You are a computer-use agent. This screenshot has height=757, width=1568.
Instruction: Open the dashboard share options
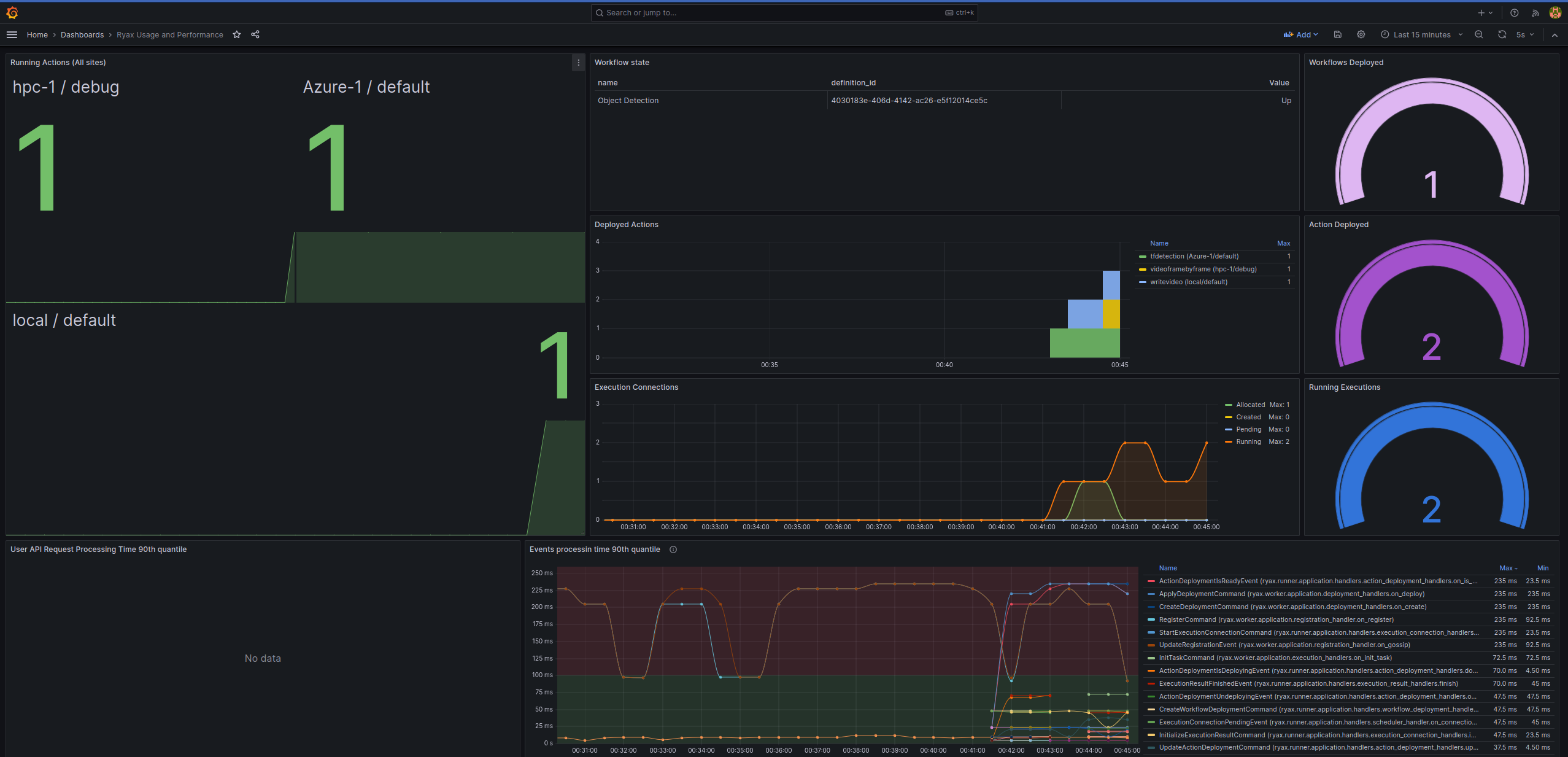point(255,35)
